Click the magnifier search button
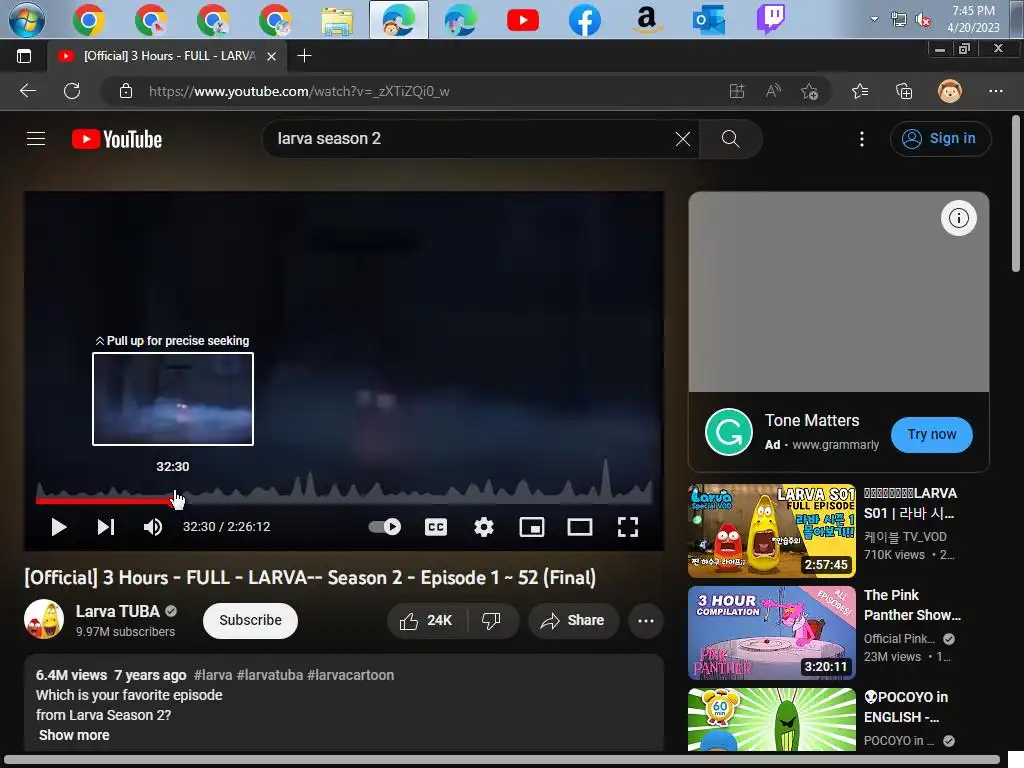 point(730,138)
